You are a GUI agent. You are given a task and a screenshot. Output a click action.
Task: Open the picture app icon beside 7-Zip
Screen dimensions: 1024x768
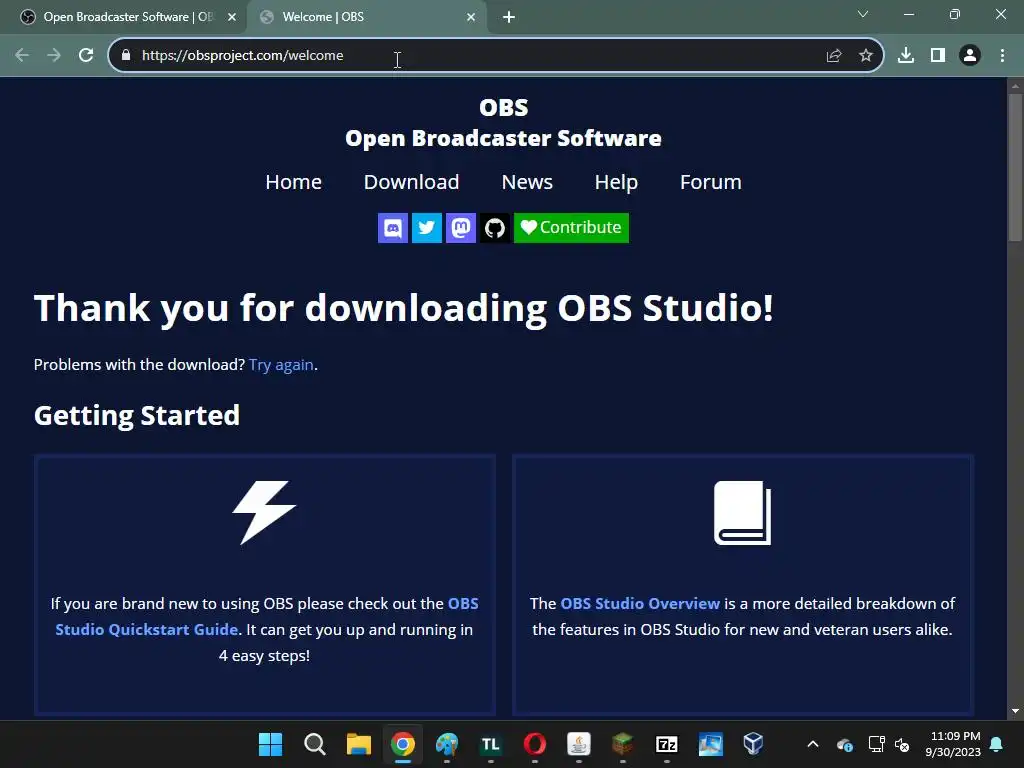pos(711,744)
